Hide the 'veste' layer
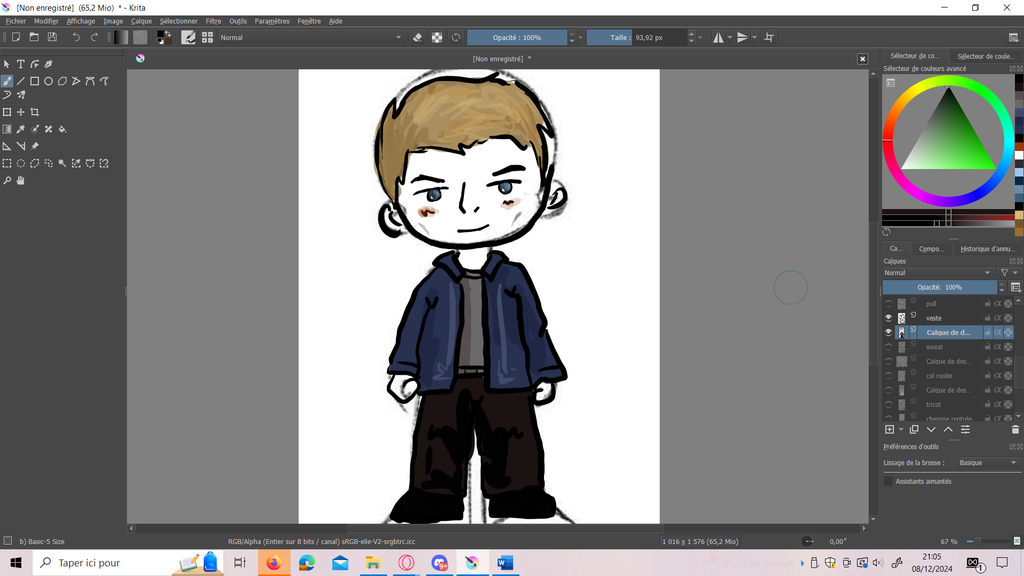 pos(888,318)
